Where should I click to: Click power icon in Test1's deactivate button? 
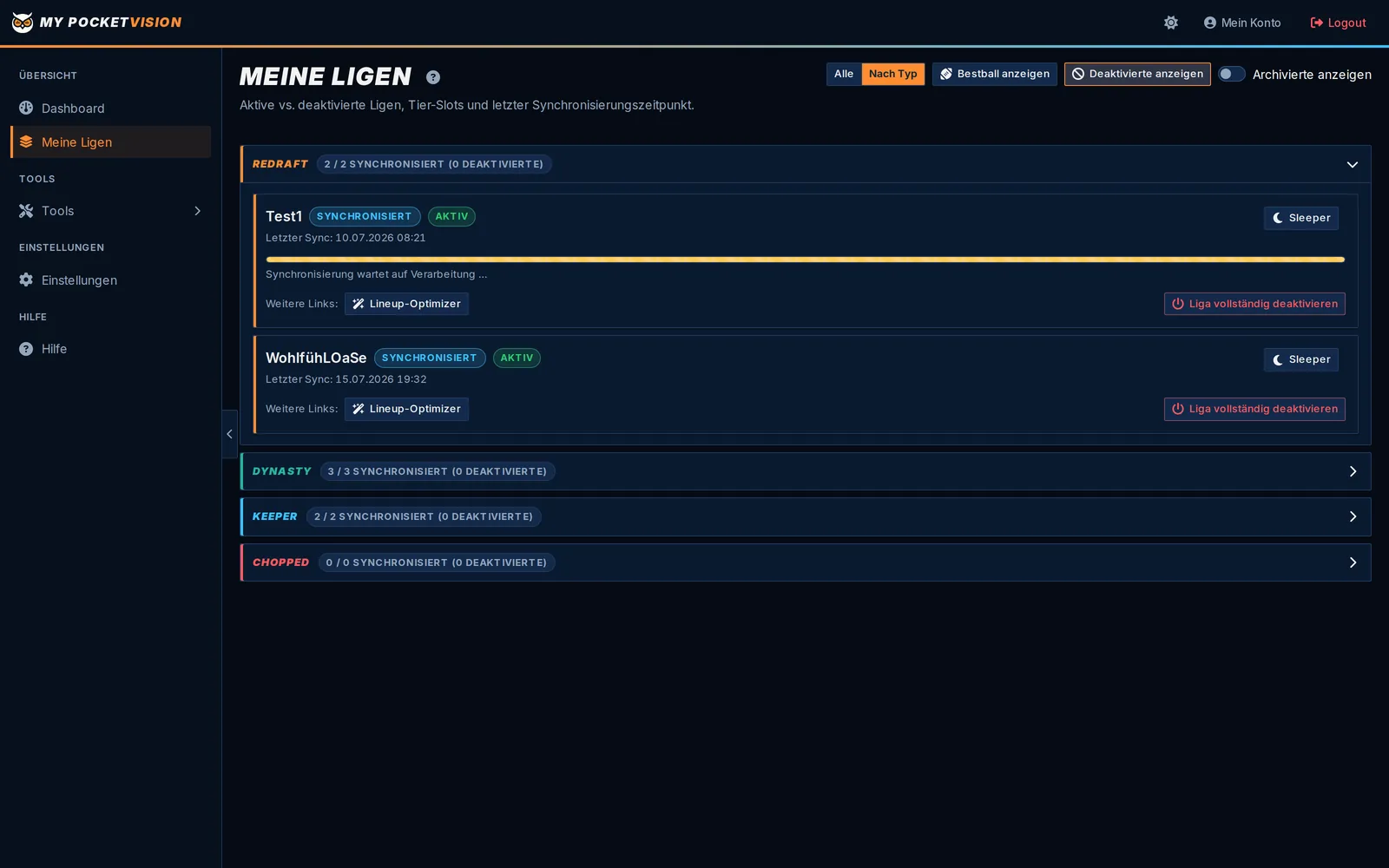[1178, 304]
